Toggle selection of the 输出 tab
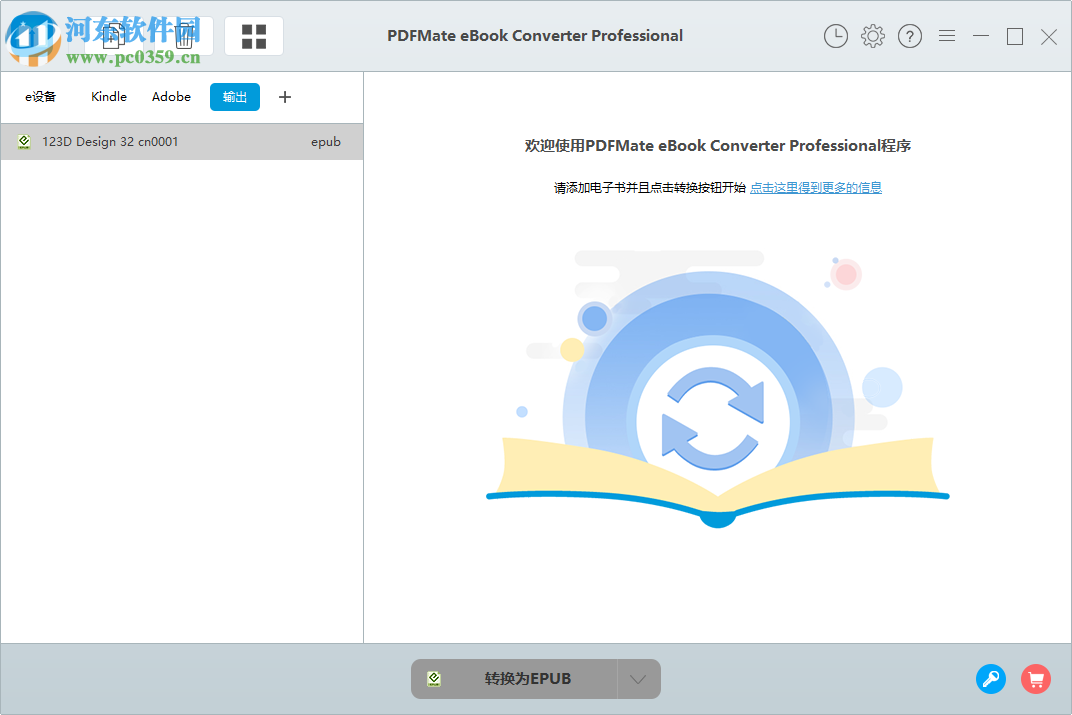The height and width of the screenshot is (715, 1072). [x=234, y=97]
